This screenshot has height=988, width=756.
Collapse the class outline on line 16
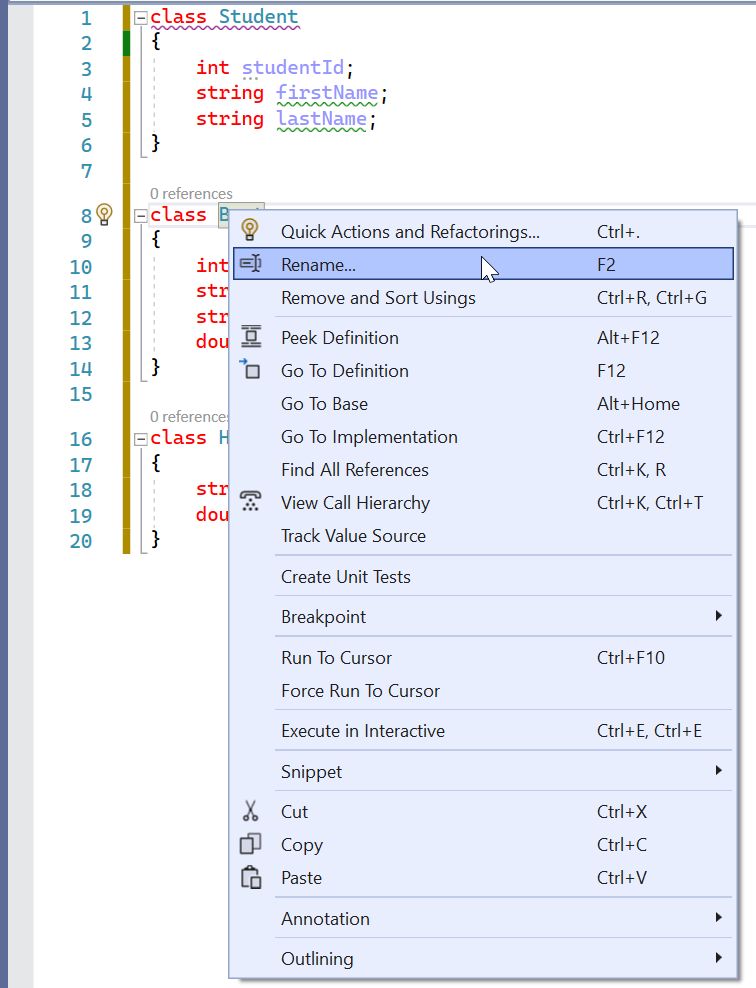(141, 439)
